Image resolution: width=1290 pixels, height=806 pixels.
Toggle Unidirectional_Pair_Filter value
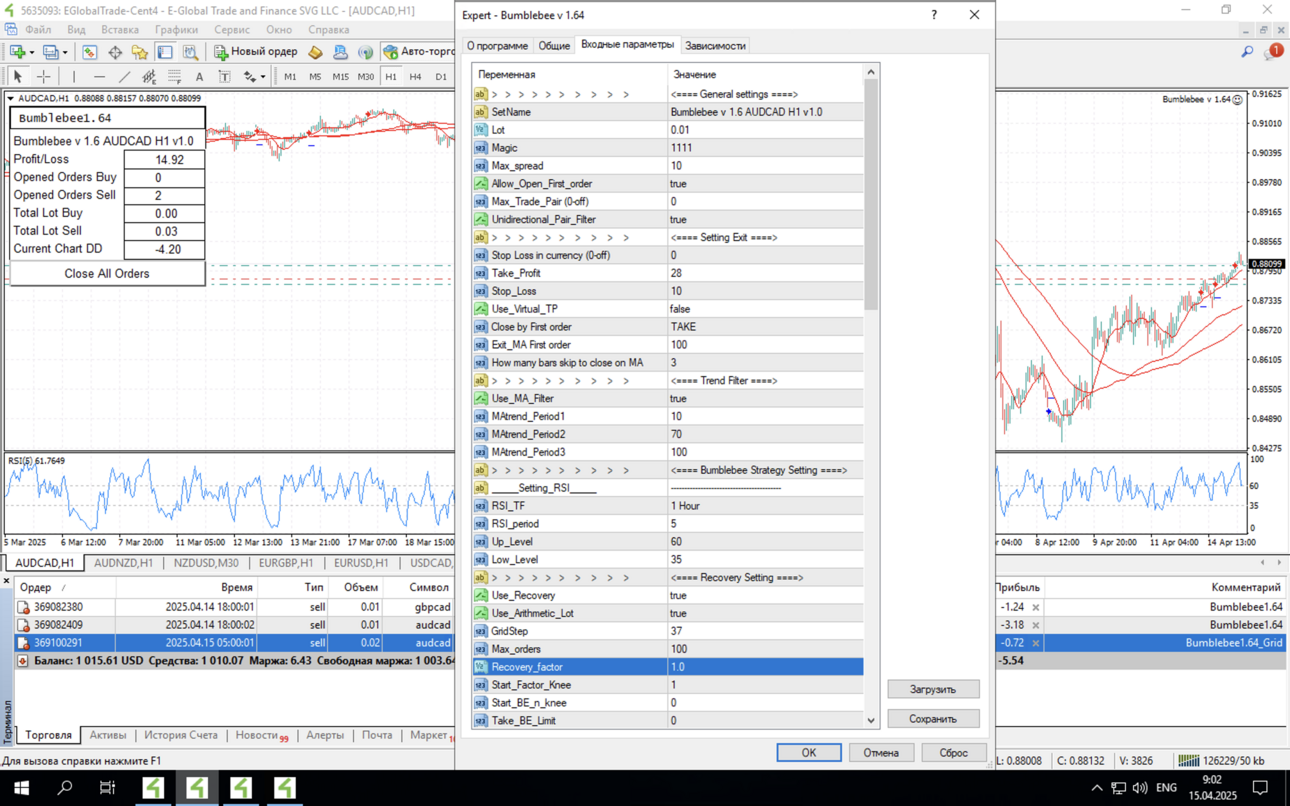pyautogui.click(x=765, y=219)
